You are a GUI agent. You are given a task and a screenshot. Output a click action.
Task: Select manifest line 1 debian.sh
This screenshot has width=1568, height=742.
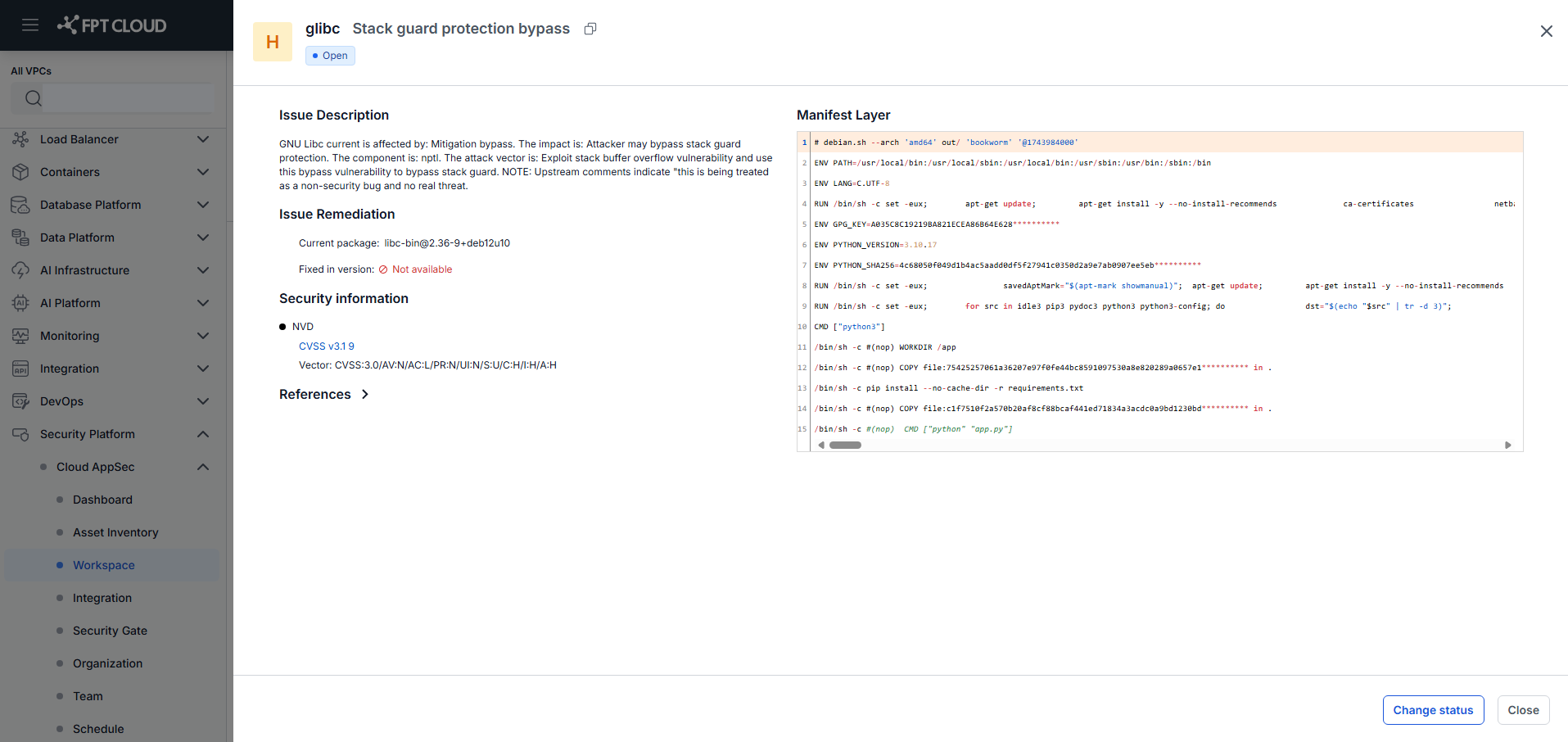[1160, 143]
